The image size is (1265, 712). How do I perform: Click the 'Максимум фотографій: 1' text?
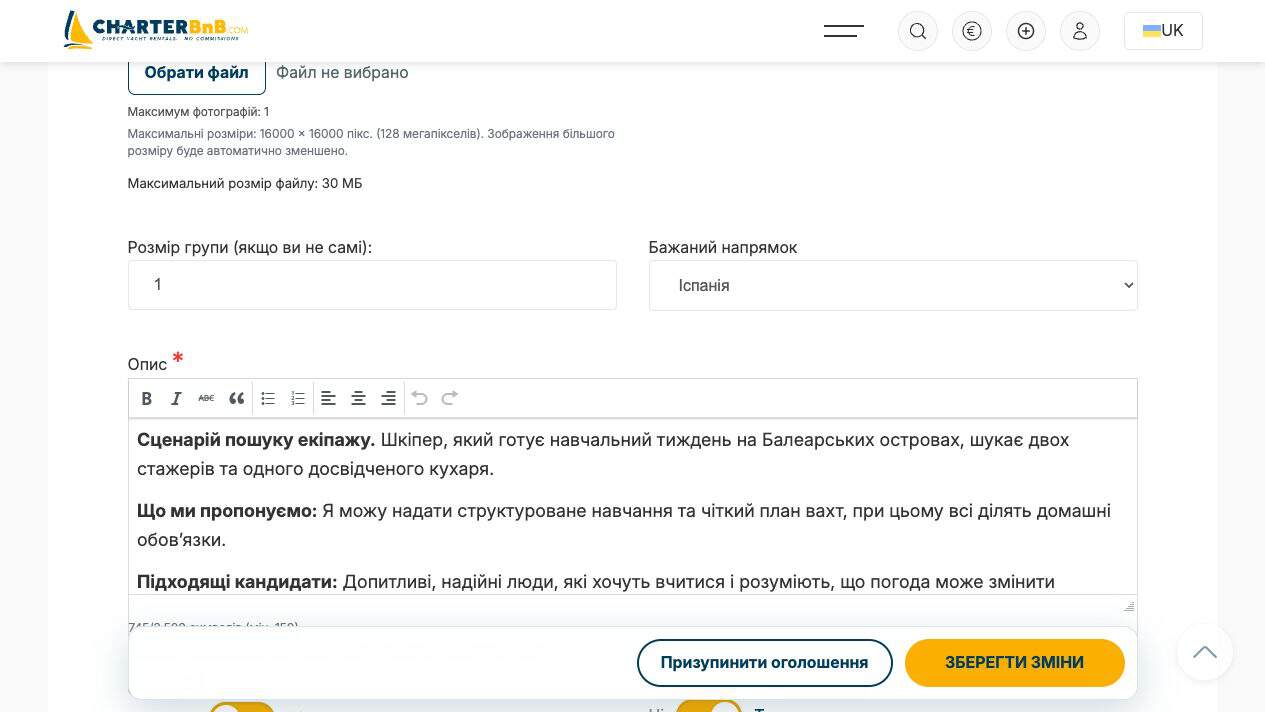point(198,112)
